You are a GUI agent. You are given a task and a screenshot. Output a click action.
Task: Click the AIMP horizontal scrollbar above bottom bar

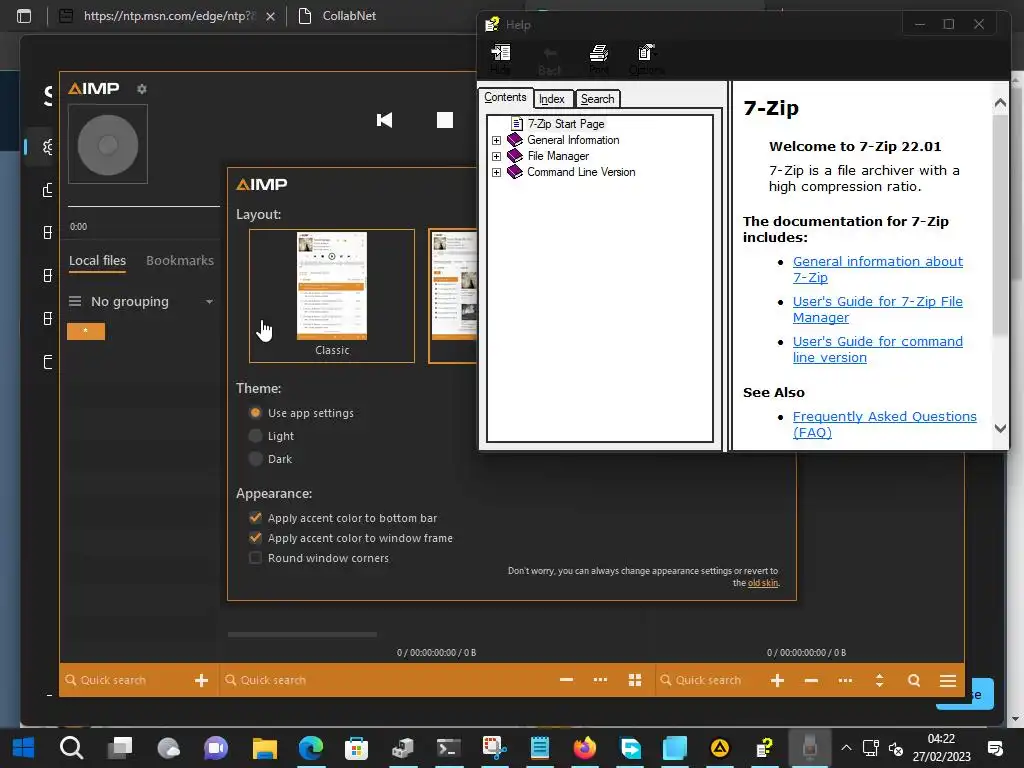[302, 634]
